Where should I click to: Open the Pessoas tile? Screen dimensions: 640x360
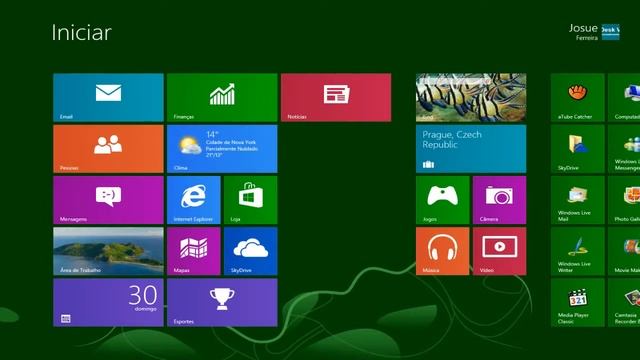tap(108, 149)
